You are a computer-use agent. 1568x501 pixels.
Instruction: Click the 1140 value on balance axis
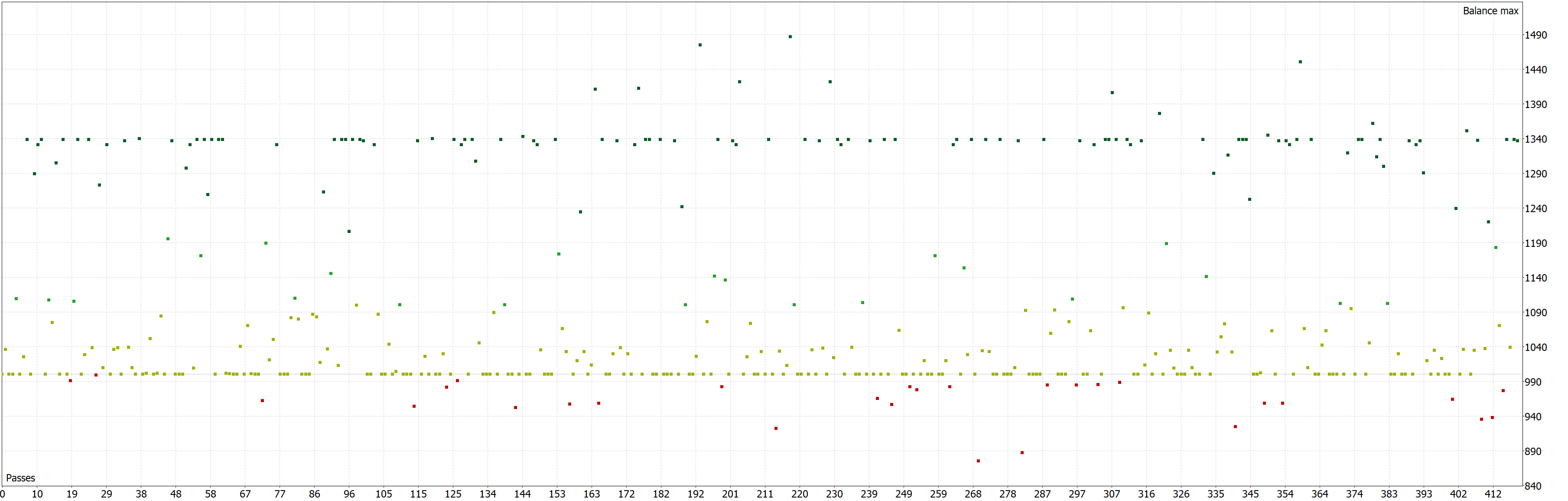1535,278
